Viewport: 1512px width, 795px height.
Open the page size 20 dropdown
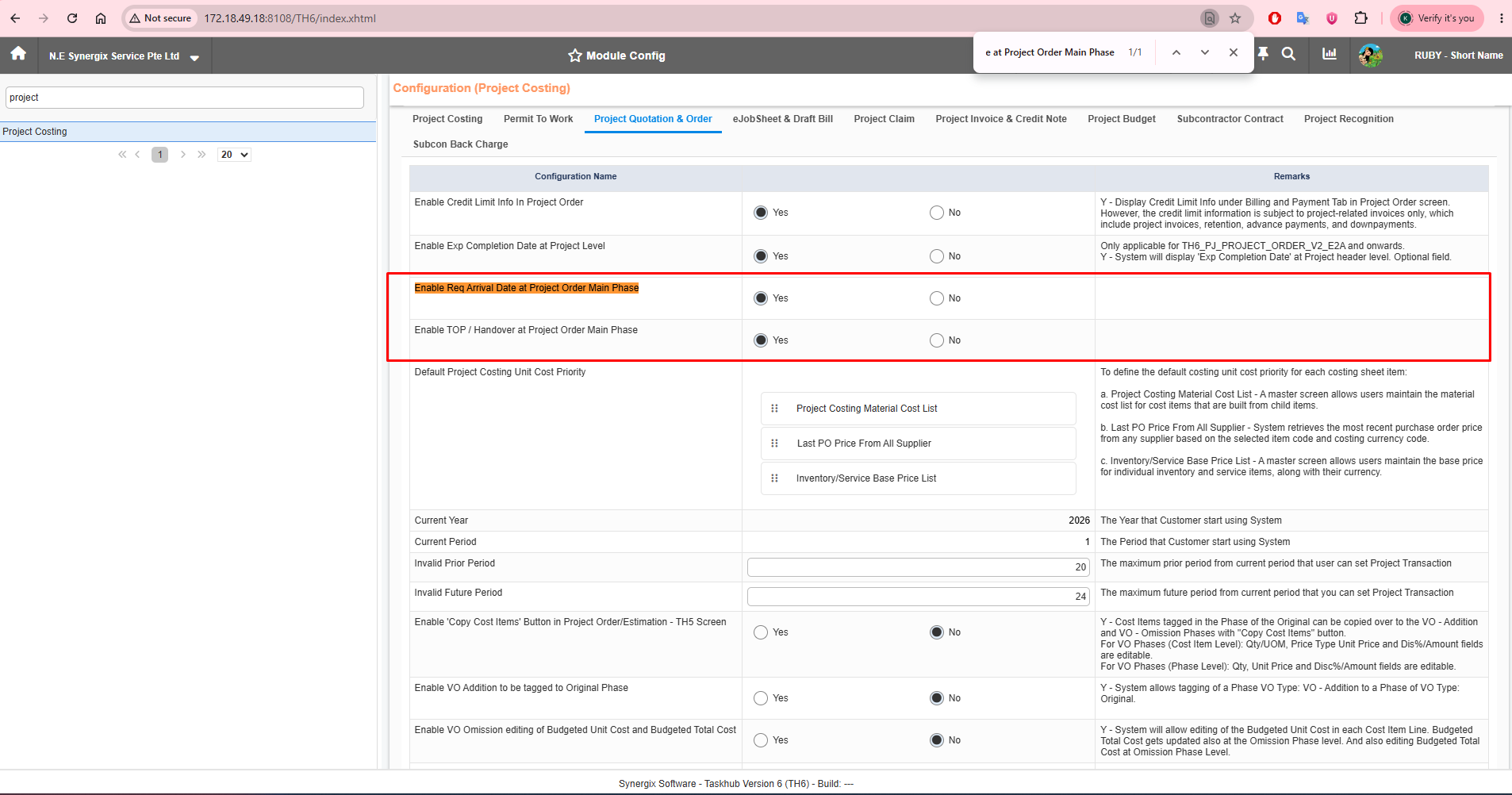(234, 155)
